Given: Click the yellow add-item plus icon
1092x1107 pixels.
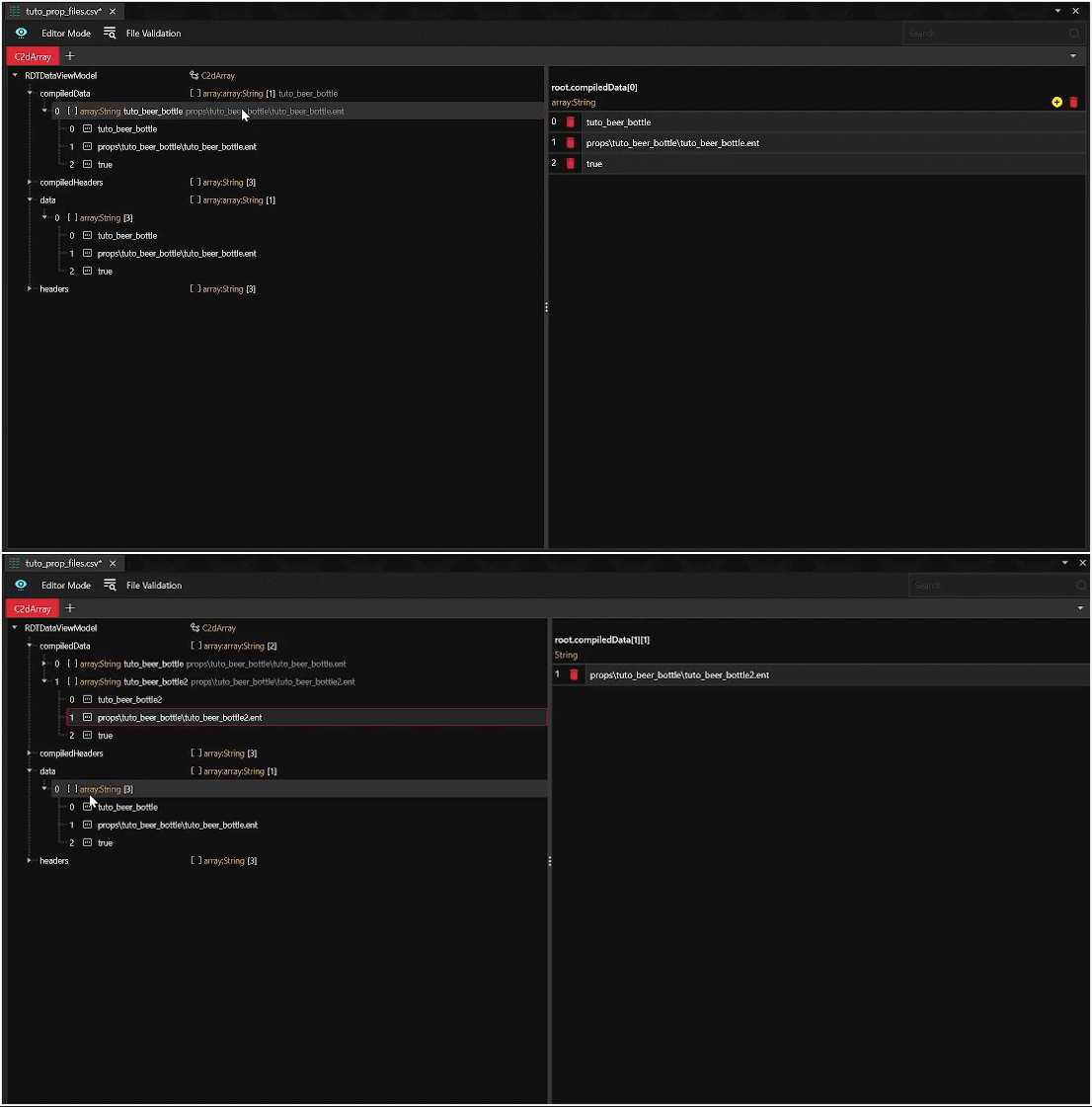Looking at the screenshot, I should [x=1056, y=103].
